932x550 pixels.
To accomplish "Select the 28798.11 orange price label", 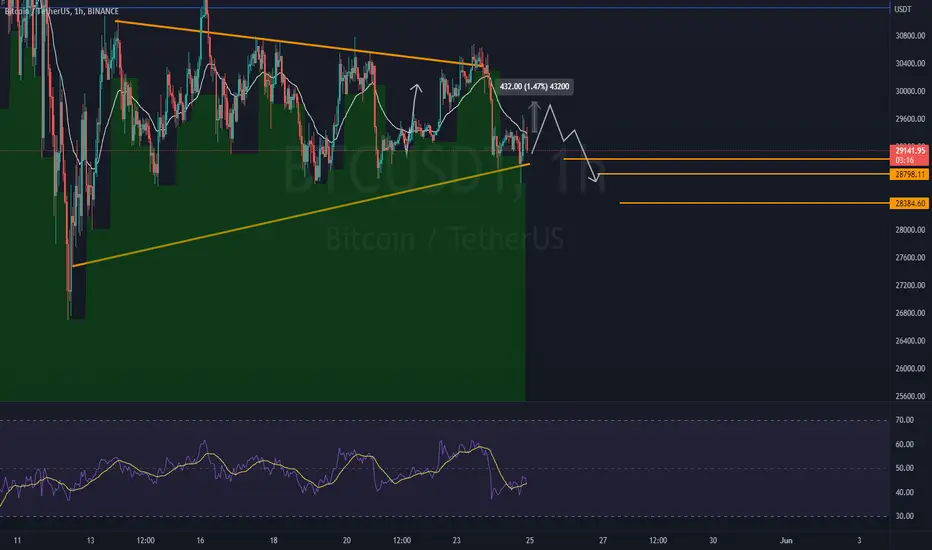I will coord(909,174).
